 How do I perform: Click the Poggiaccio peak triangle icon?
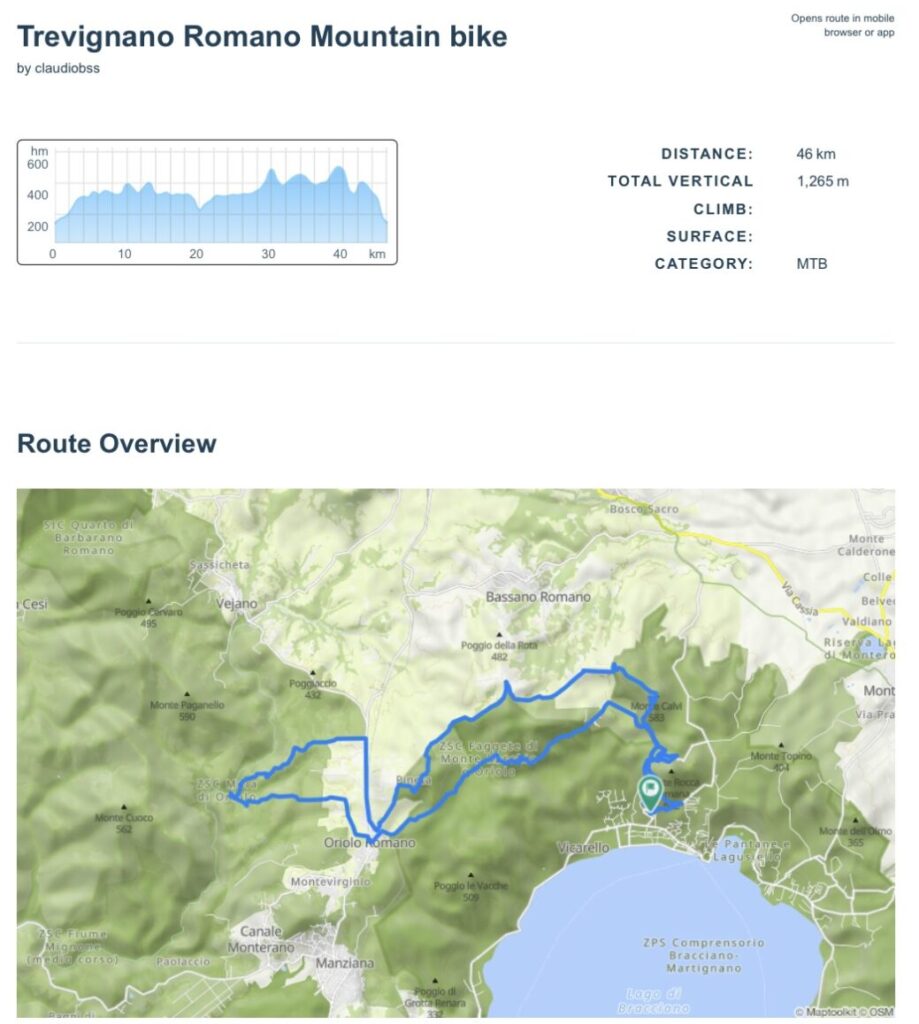pos(313,673)
